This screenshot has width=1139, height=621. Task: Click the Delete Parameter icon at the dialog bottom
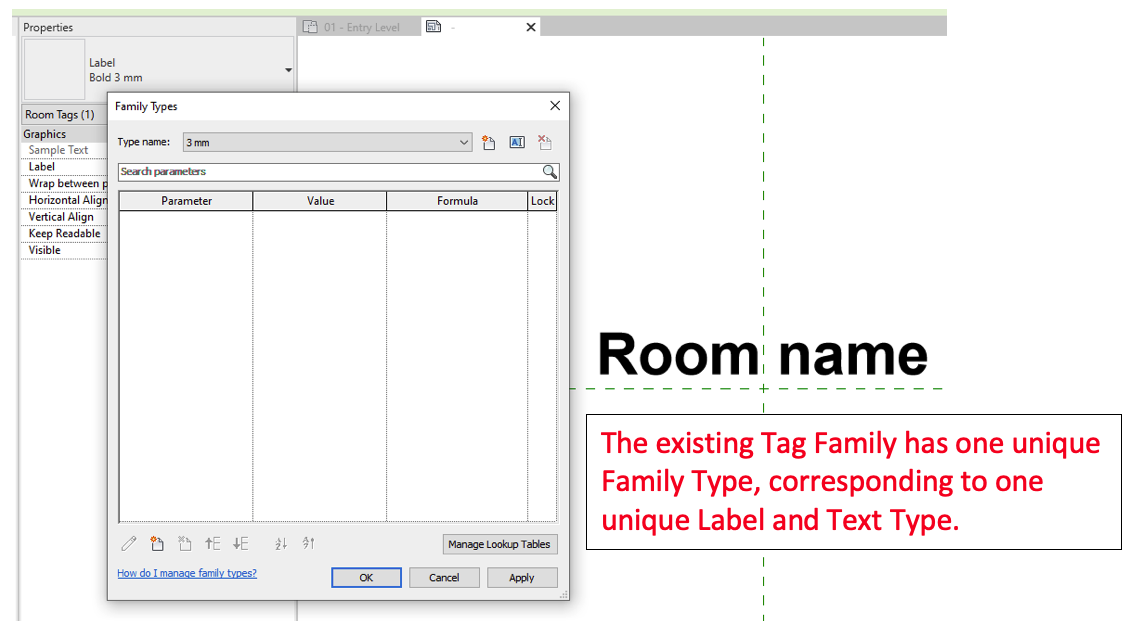click(185, 543)
